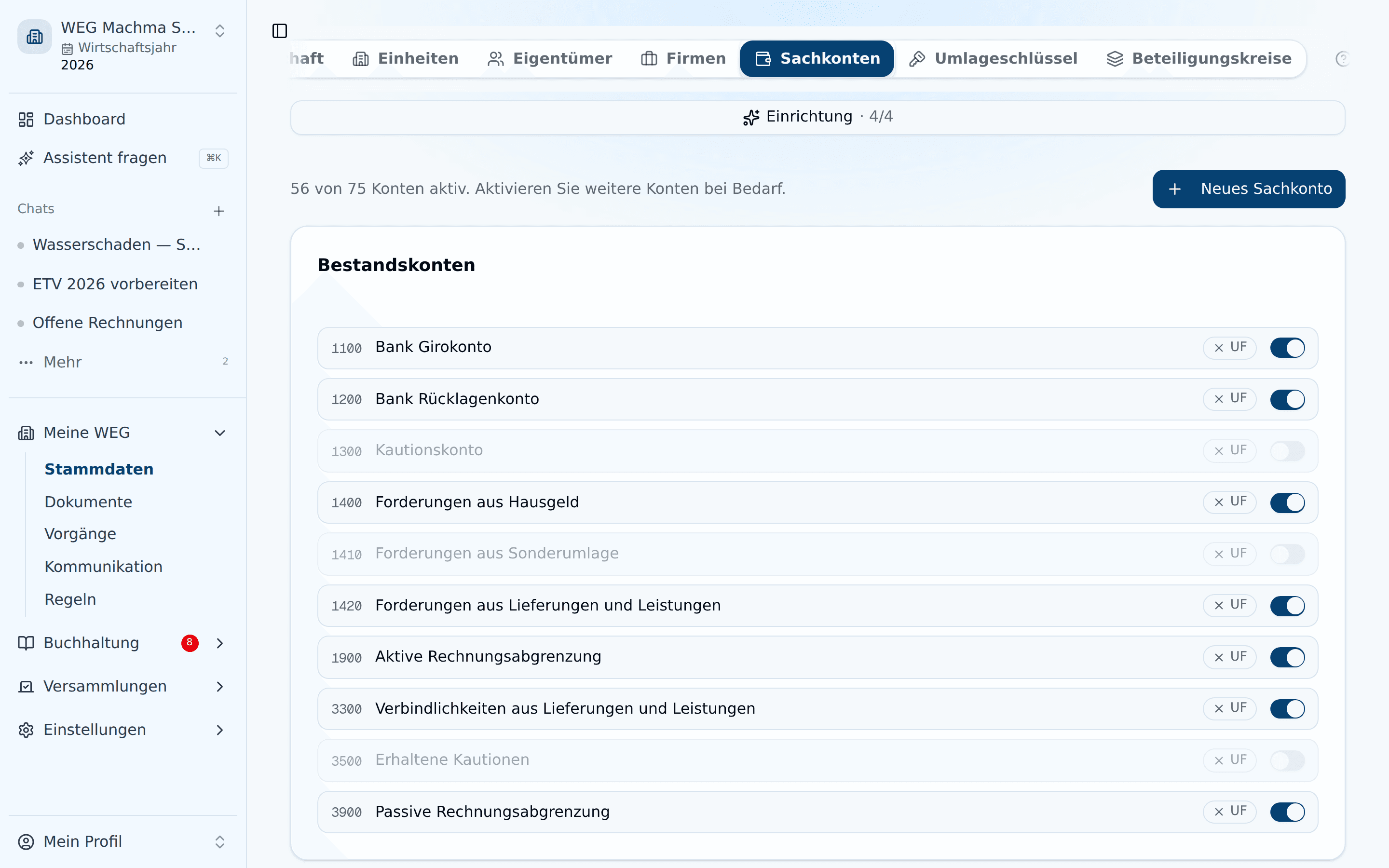Click the red Buchhaltung badge 8
Image resolution: width=1389 pixels, height=868 pixels.
pyautogui.click(x=190, y=643)
